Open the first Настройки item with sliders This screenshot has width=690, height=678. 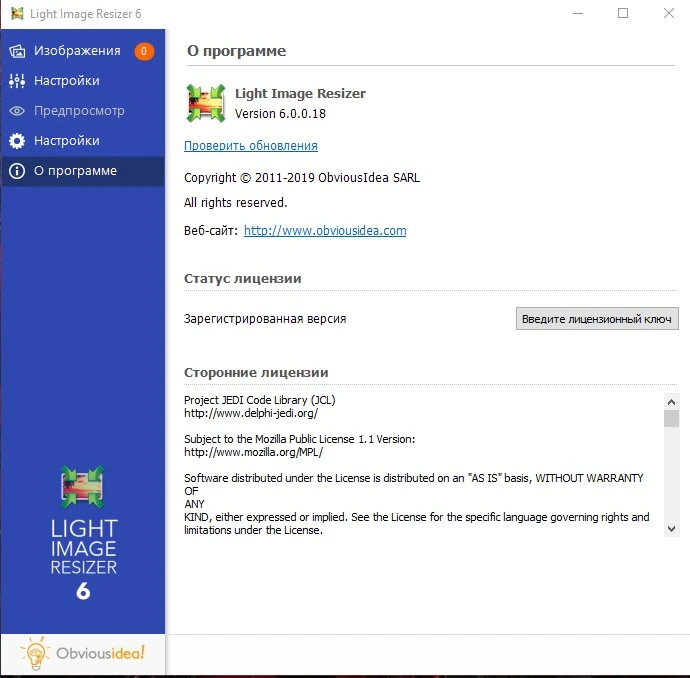point(83,81)
